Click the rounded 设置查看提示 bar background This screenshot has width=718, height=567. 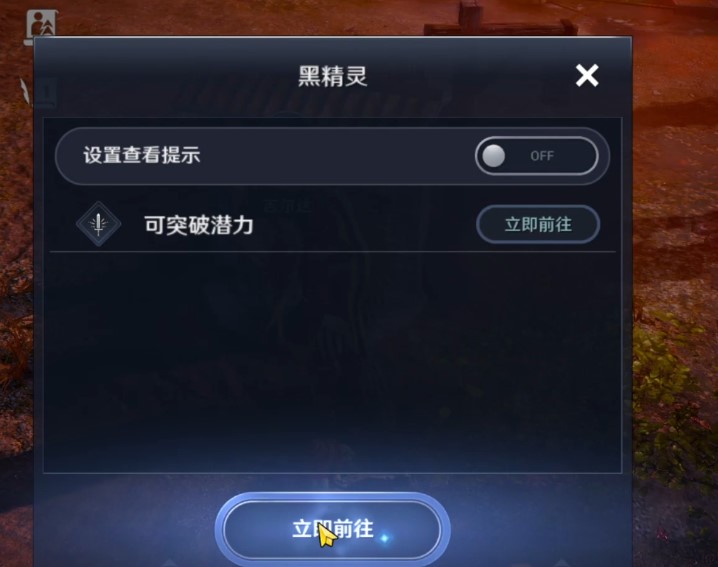coord(332,156)
